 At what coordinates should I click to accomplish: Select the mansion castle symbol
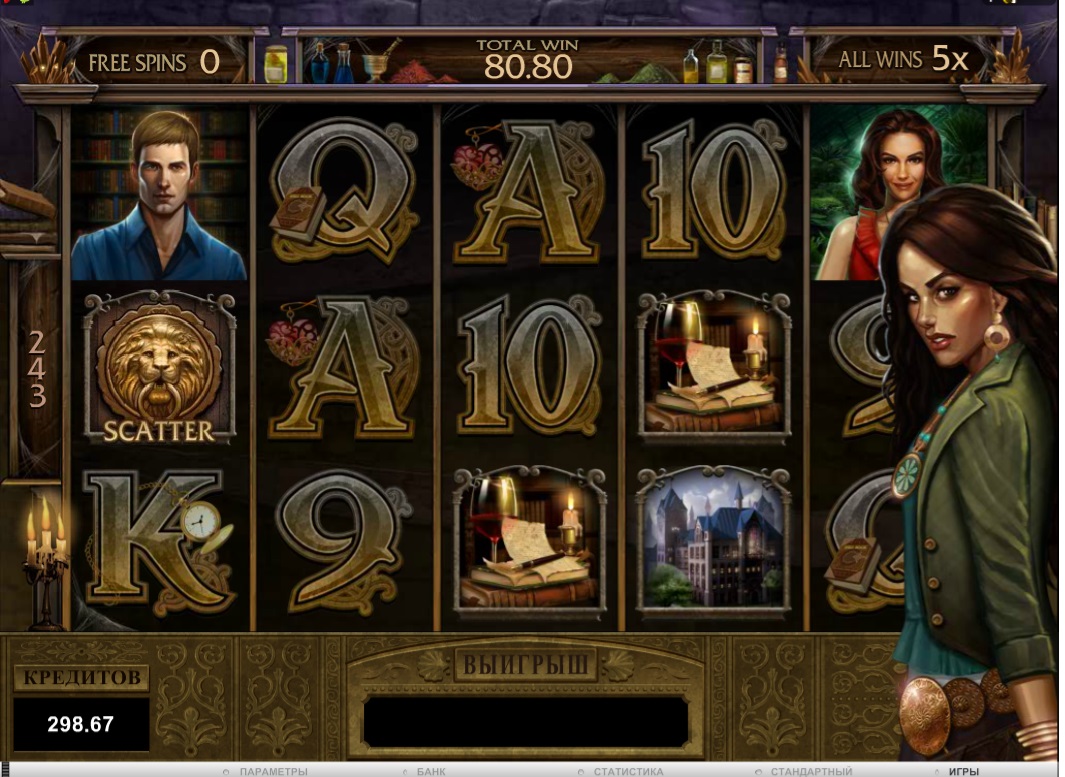coord(713,541)
